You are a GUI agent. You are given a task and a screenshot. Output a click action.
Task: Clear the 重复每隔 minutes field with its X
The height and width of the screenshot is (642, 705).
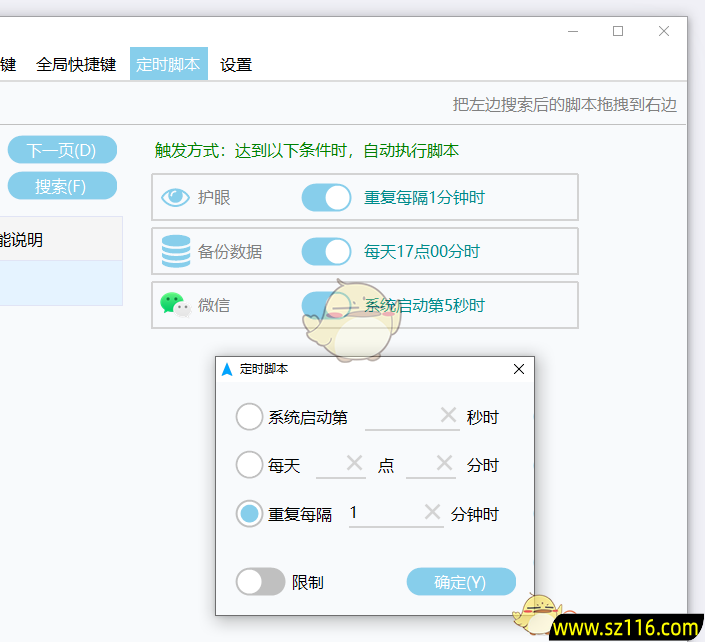click(x=433, y=511)
